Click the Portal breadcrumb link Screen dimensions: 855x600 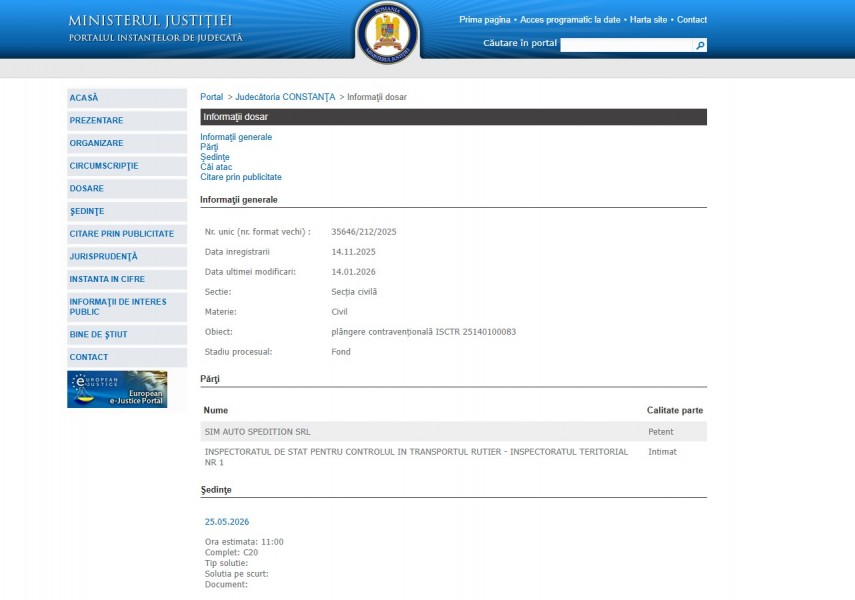click(211, 97)
